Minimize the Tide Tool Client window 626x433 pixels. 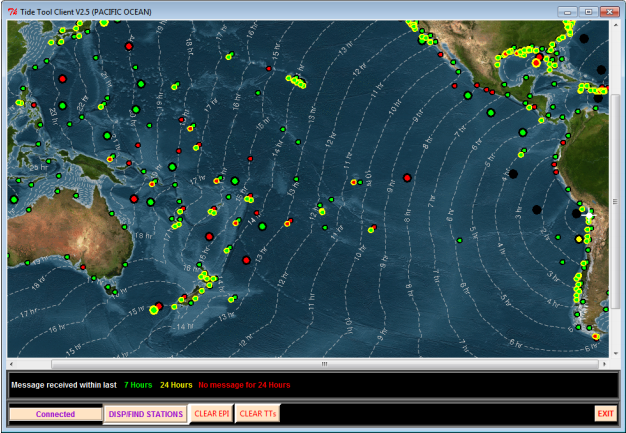567,12
